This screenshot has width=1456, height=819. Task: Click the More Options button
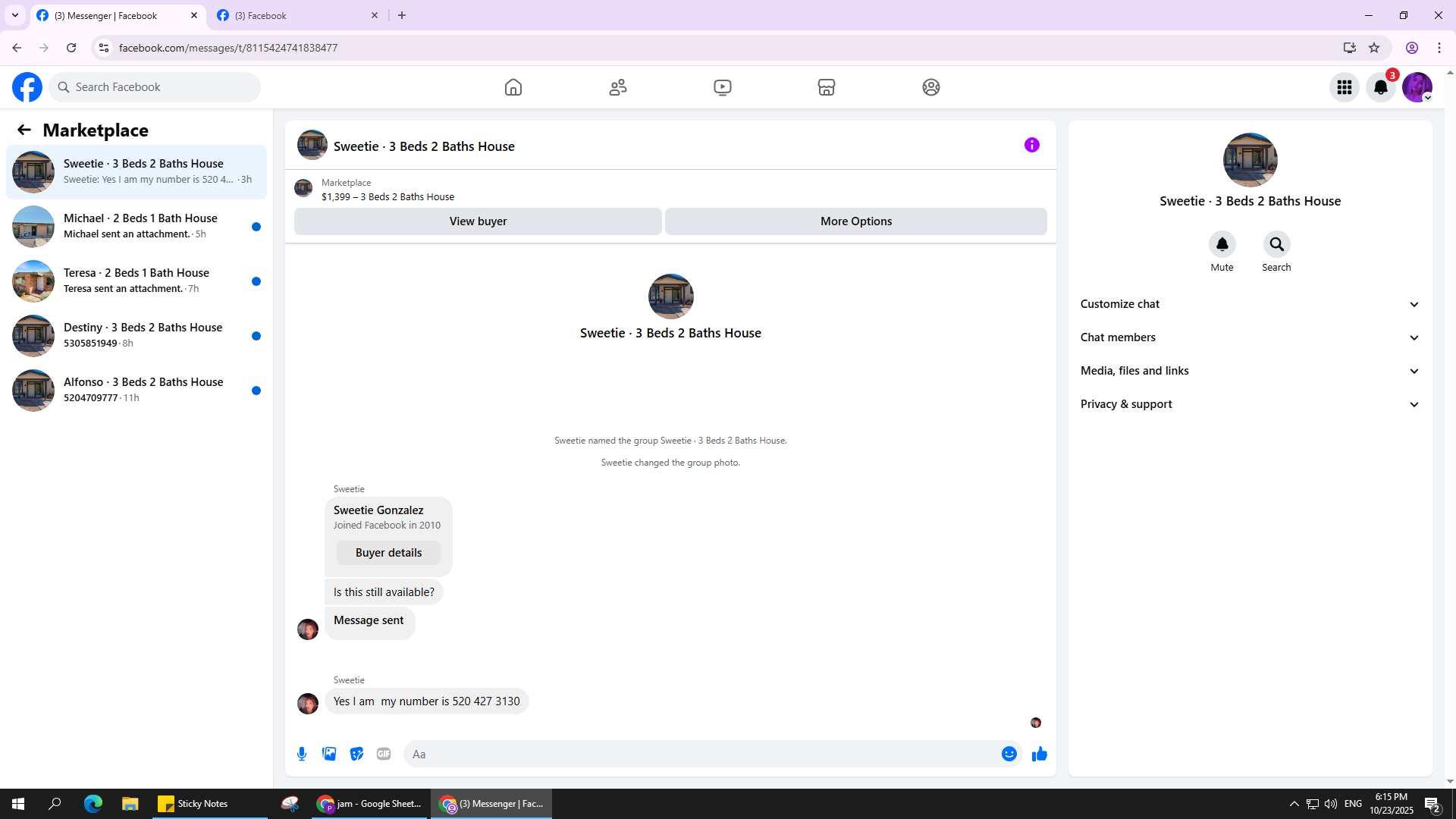click(855, 221)
